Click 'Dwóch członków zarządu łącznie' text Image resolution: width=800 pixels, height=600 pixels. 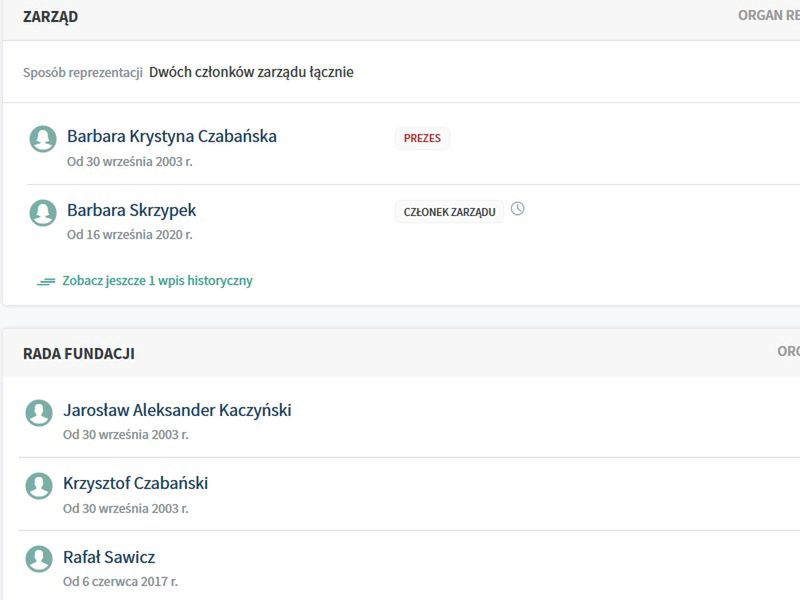point(251,72)
